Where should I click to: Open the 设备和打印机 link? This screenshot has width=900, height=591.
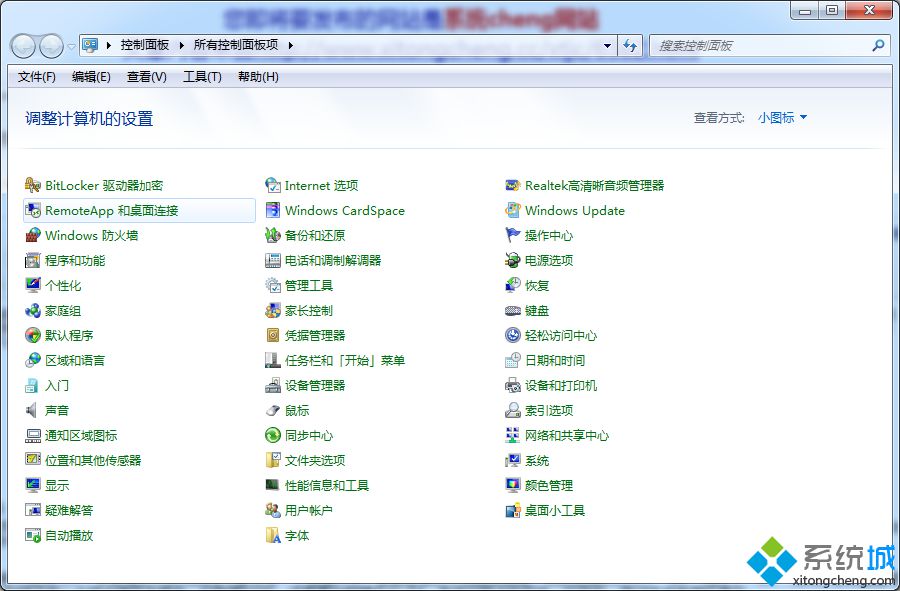click(561, 386)
